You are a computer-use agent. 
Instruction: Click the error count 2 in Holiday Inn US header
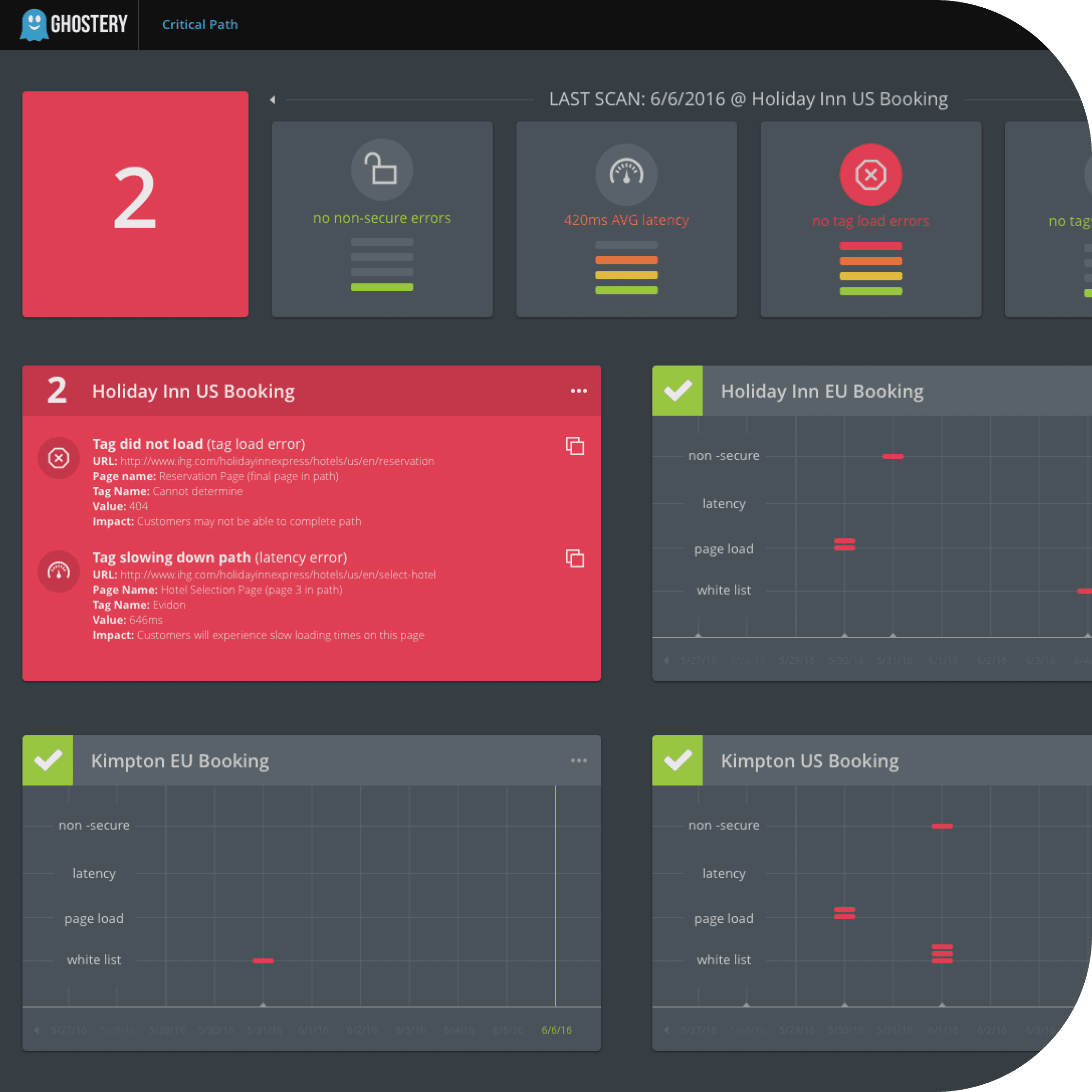pos(56,391)
